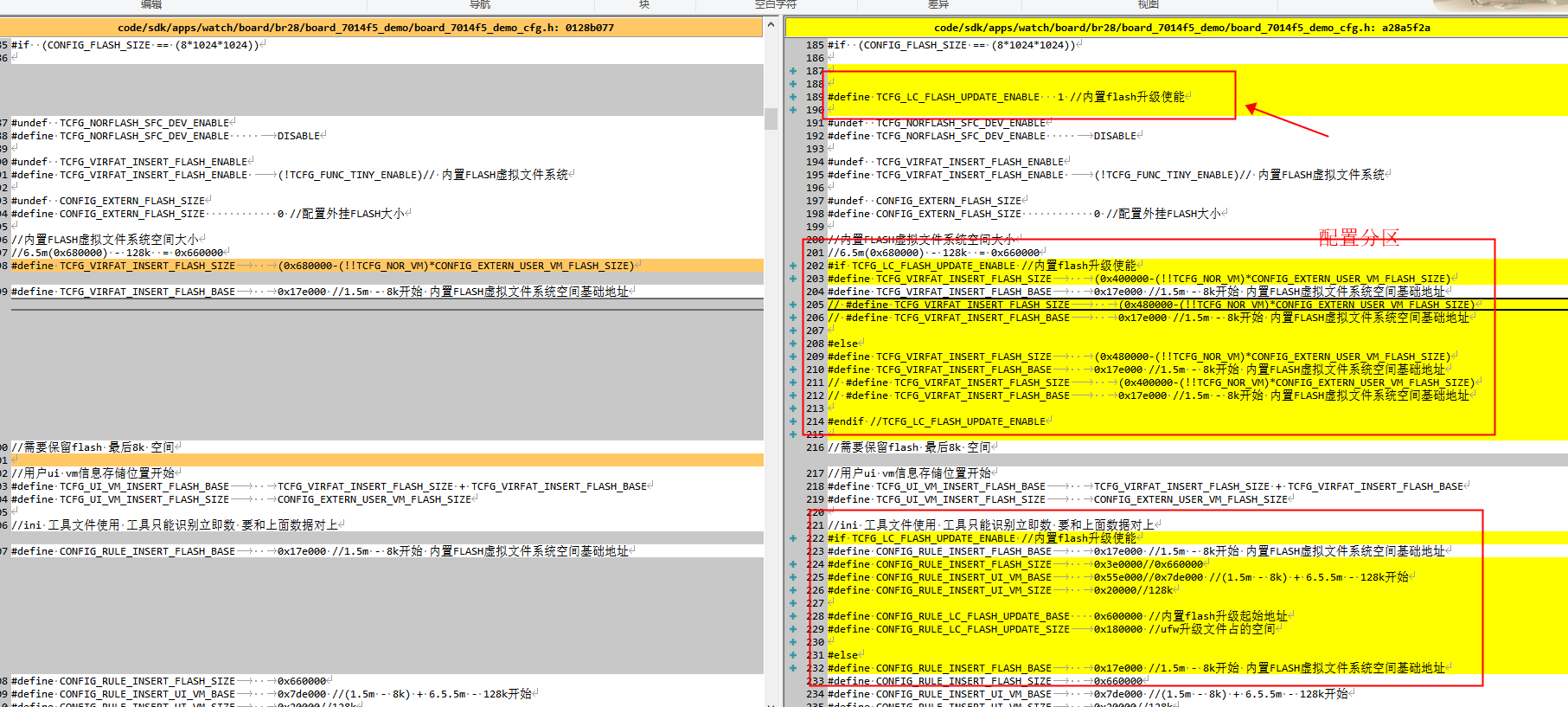
Task: Click CONFIG_RULE_LC_FLASH_UPDATE_BASE define on line 228
Action: pyautogui.click(x=1058, y=616)
